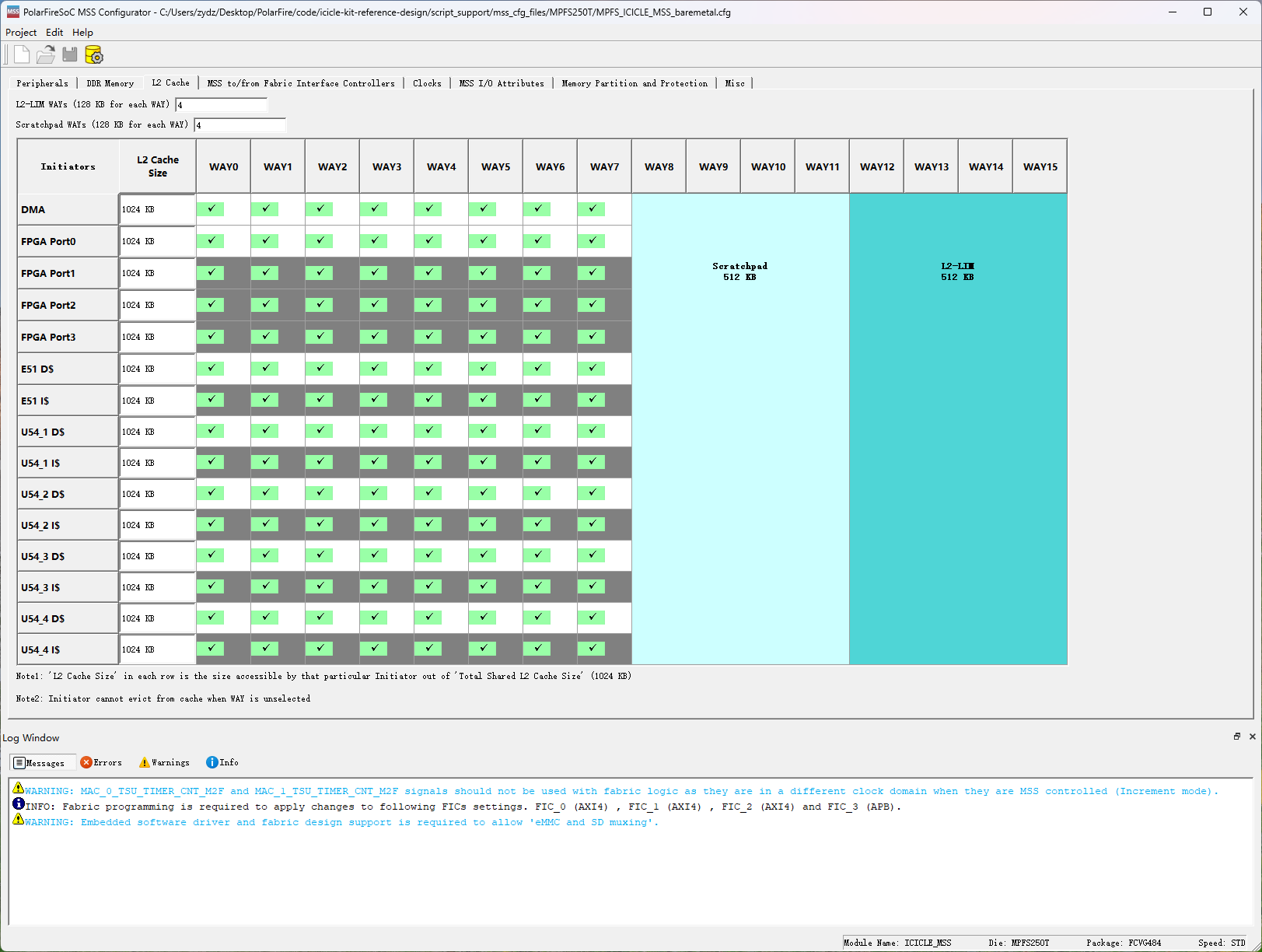Uncheck WAY1 for U54_3 D$
The height and width of the screenshot is (952, 1262).
tap(265, 555)
